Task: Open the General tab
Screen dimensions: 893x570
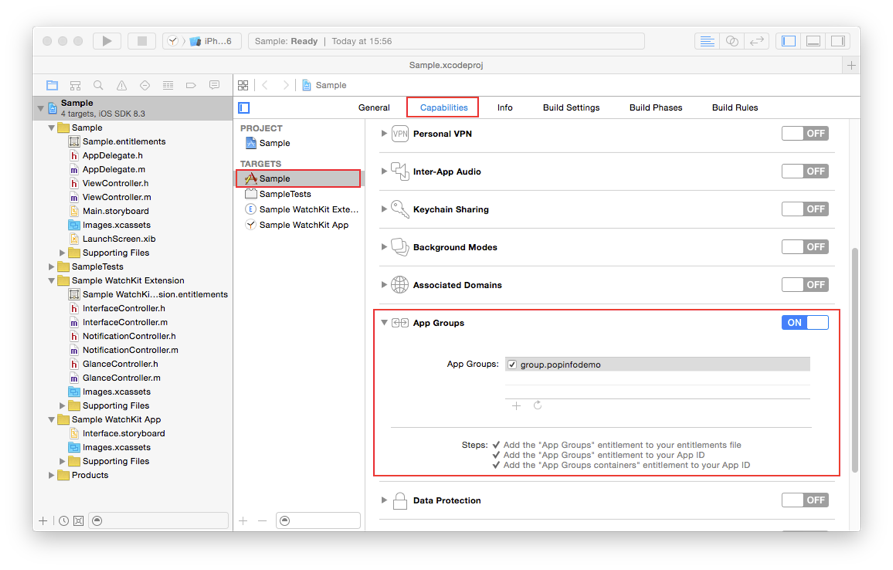Action: (374, 108)
